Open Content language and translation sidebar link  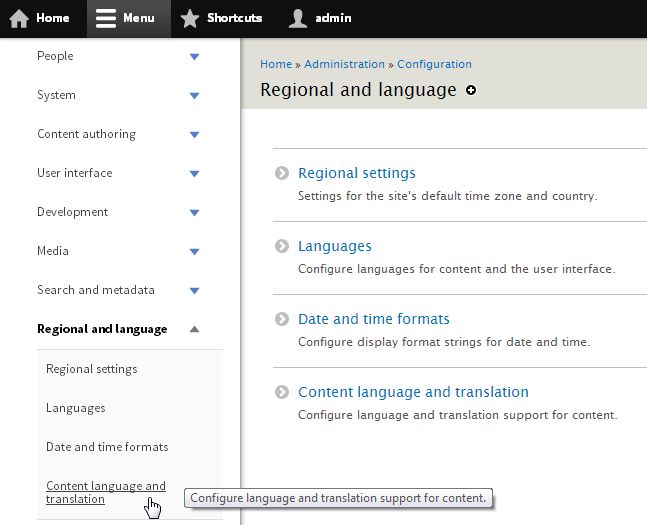(106, 492)
